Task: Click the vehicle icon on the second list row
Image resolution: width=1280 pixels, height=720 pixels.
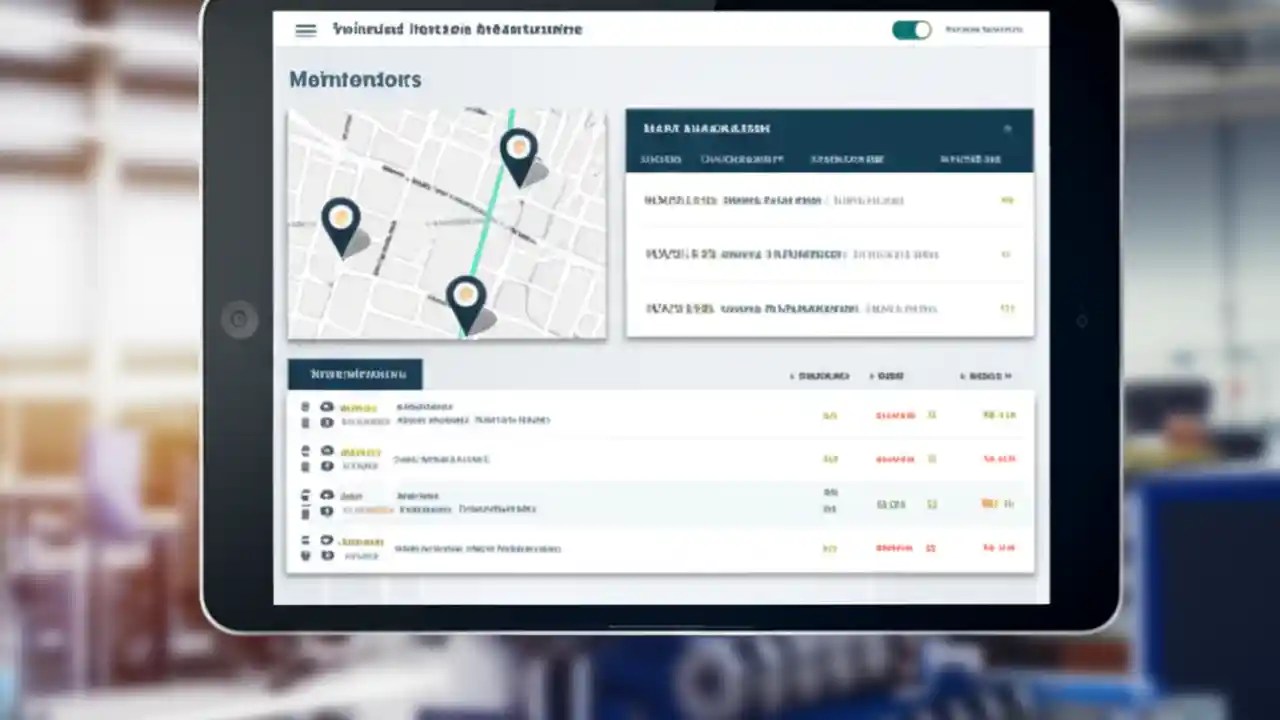Action: [326, 452]
